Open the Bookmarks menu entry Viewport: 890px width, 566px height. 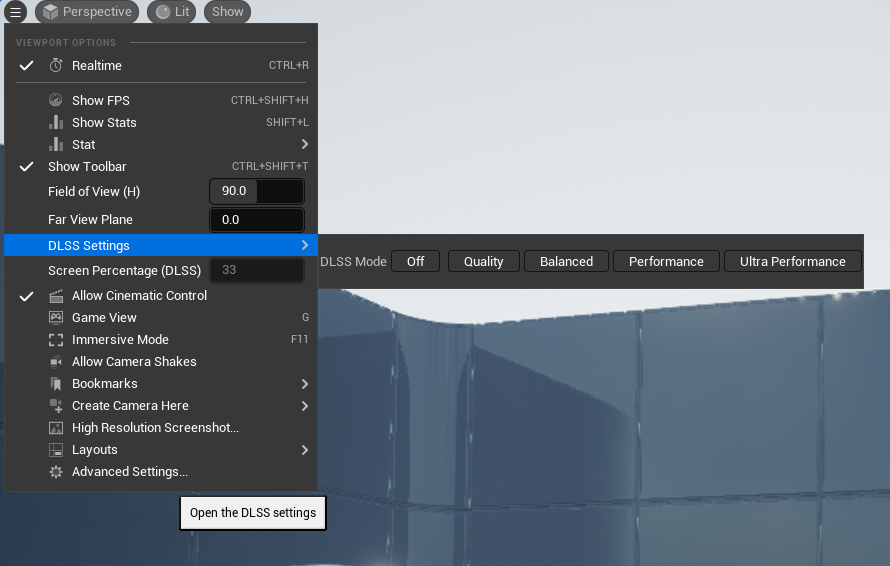[161, 384]
